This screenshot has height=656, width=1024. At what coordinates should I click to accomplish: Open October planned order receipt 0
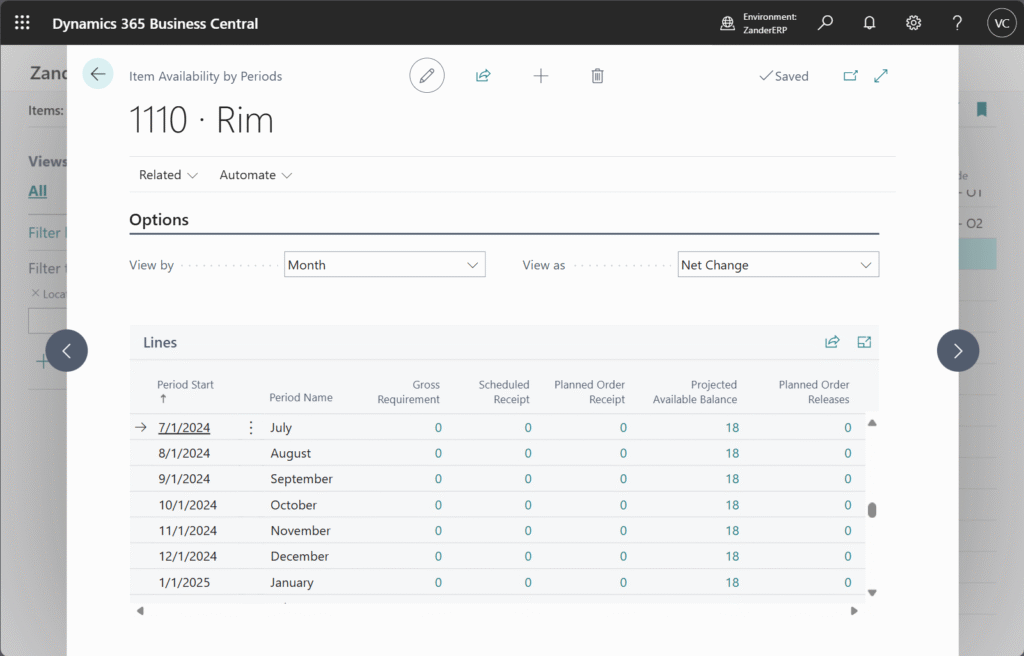coord(623,505)
